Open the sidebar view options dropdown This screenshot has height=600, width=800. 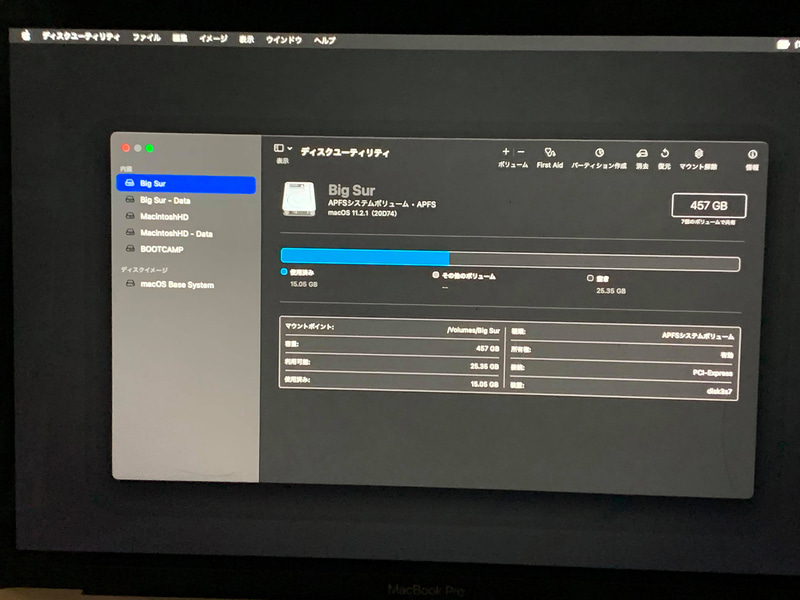pyautogui.click(x=283, y=148)
